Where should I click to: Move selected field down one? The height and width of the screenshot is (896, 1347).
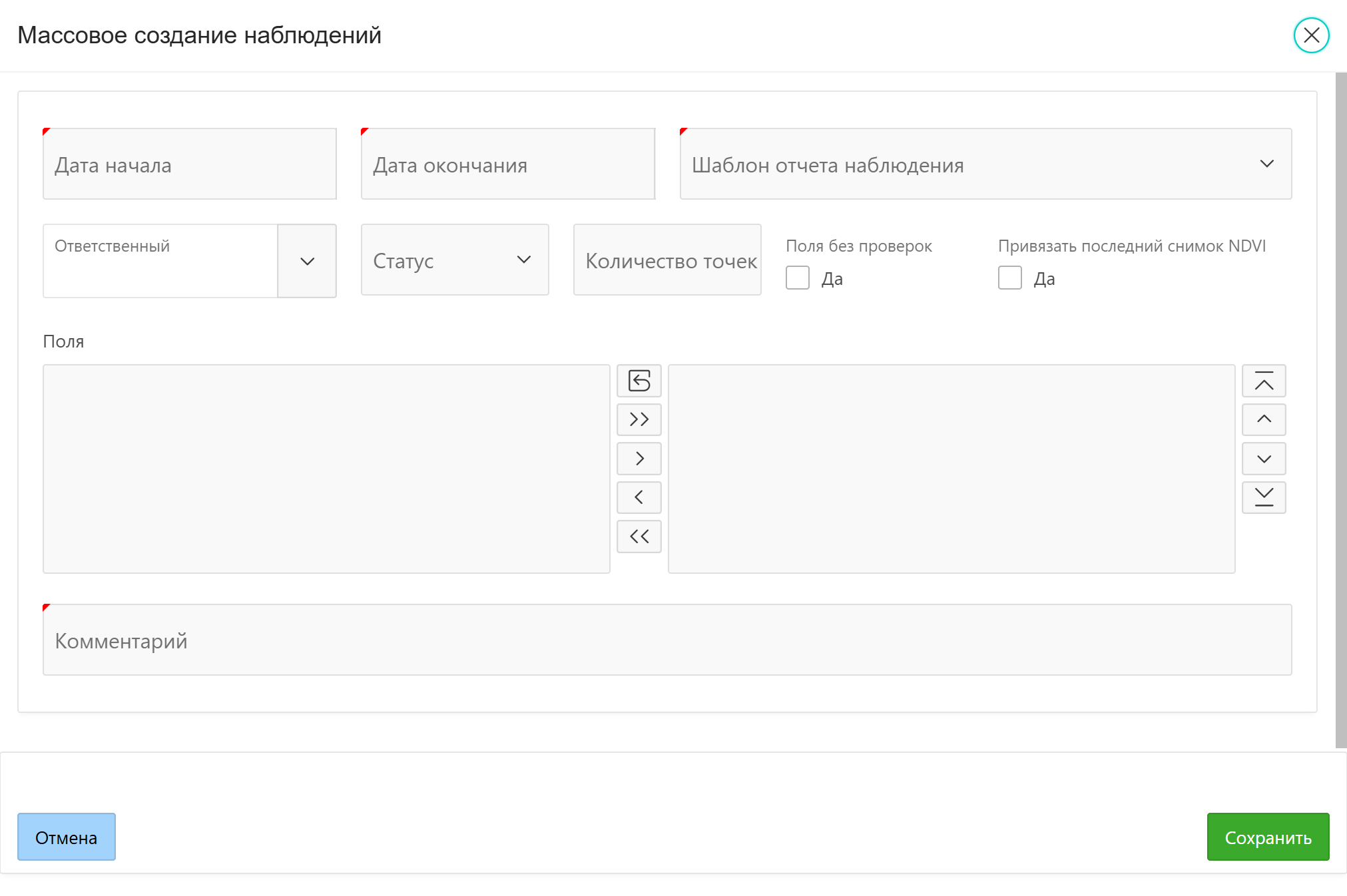point(1263,459)
